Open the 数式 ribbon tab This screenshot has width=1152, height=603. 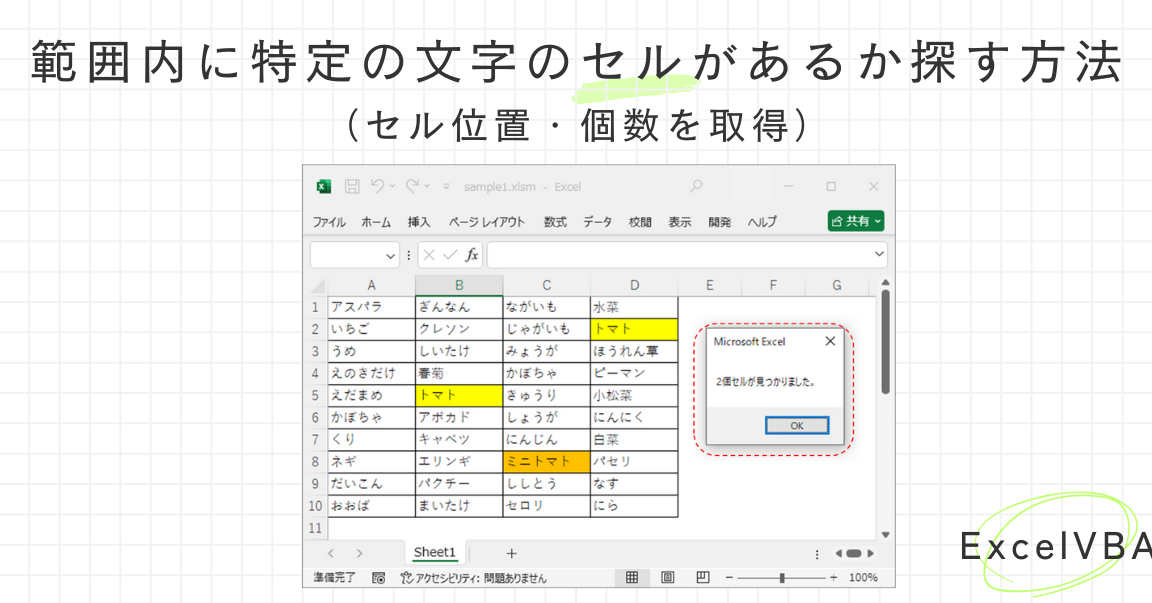click(x=555, y=222)
